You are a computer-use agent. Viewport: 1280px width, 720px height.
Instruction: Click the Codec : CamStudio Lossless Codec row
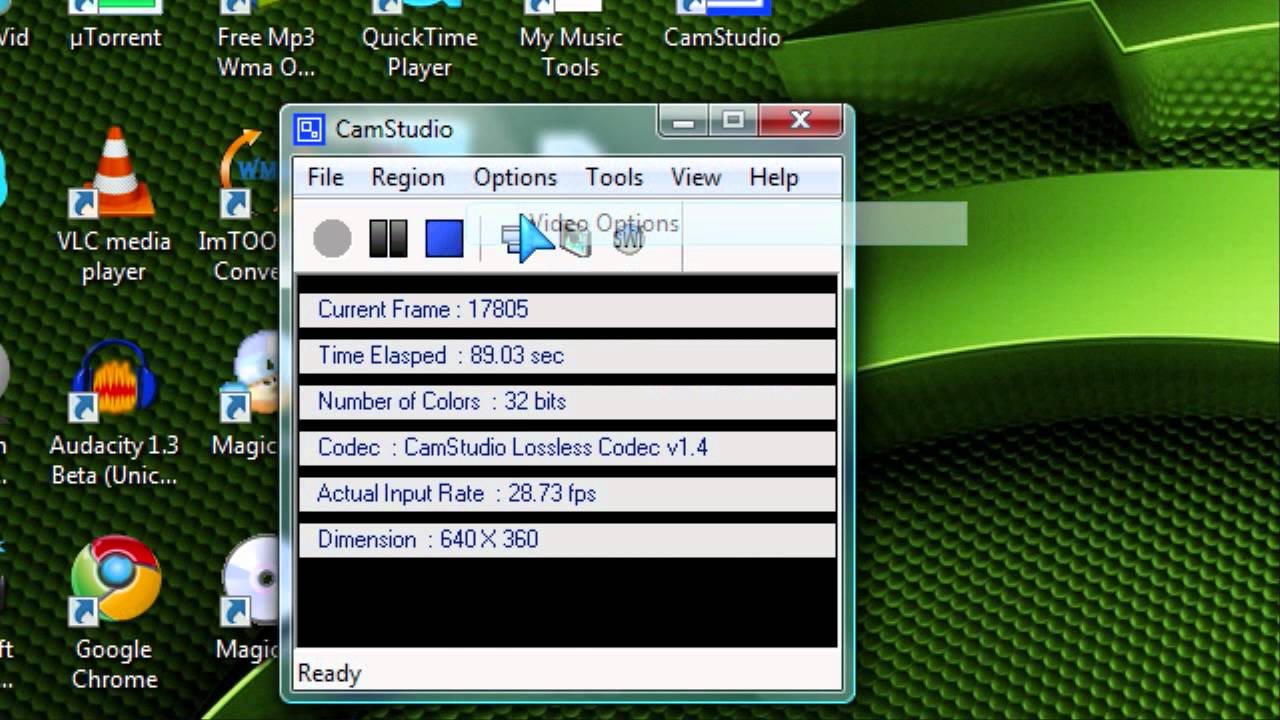567,447
